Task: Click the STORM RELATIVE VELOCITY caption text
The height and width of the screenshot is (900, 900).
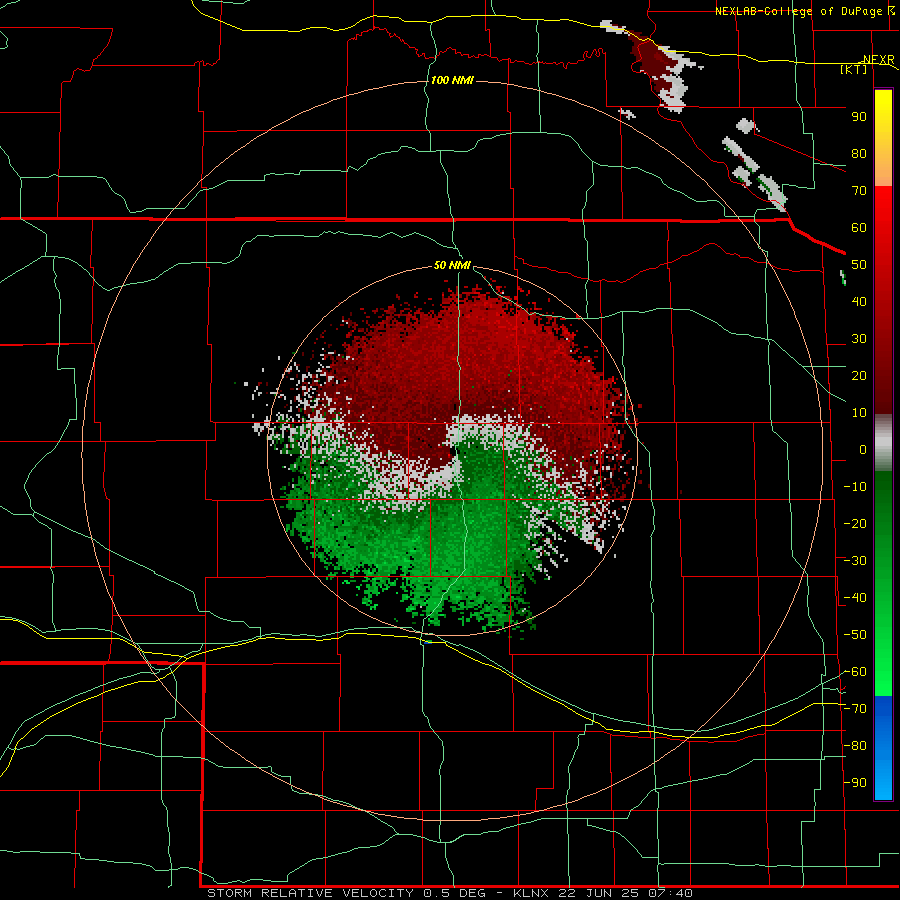Action: (x=310, y=893)
